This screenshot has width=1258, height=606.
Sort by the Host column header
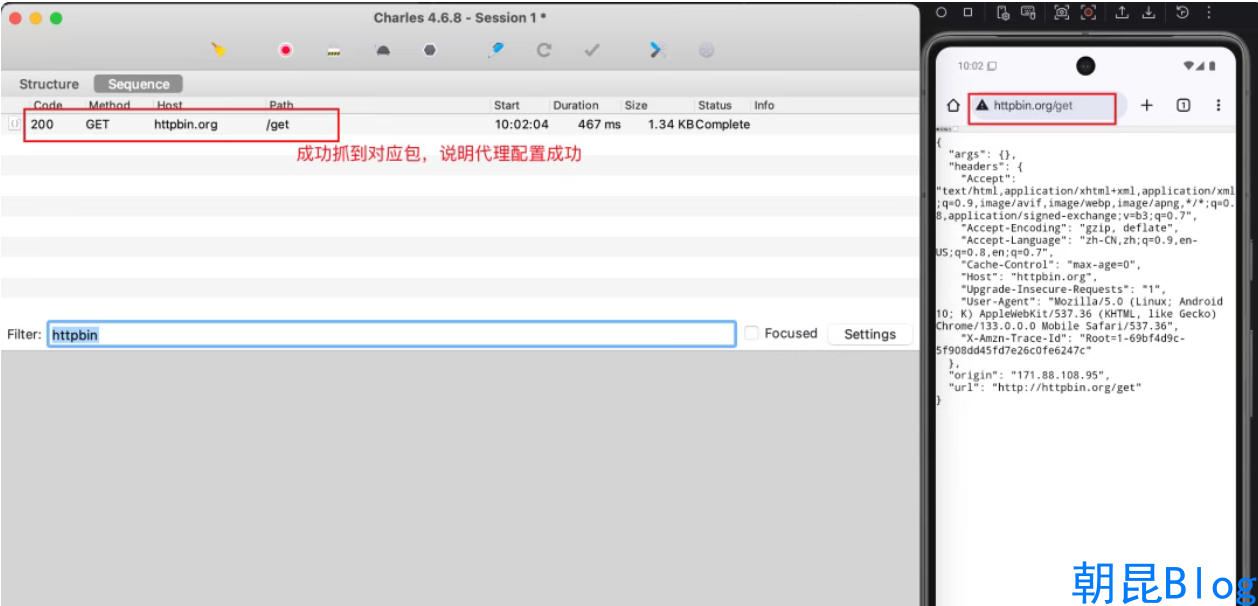(170, 105)
